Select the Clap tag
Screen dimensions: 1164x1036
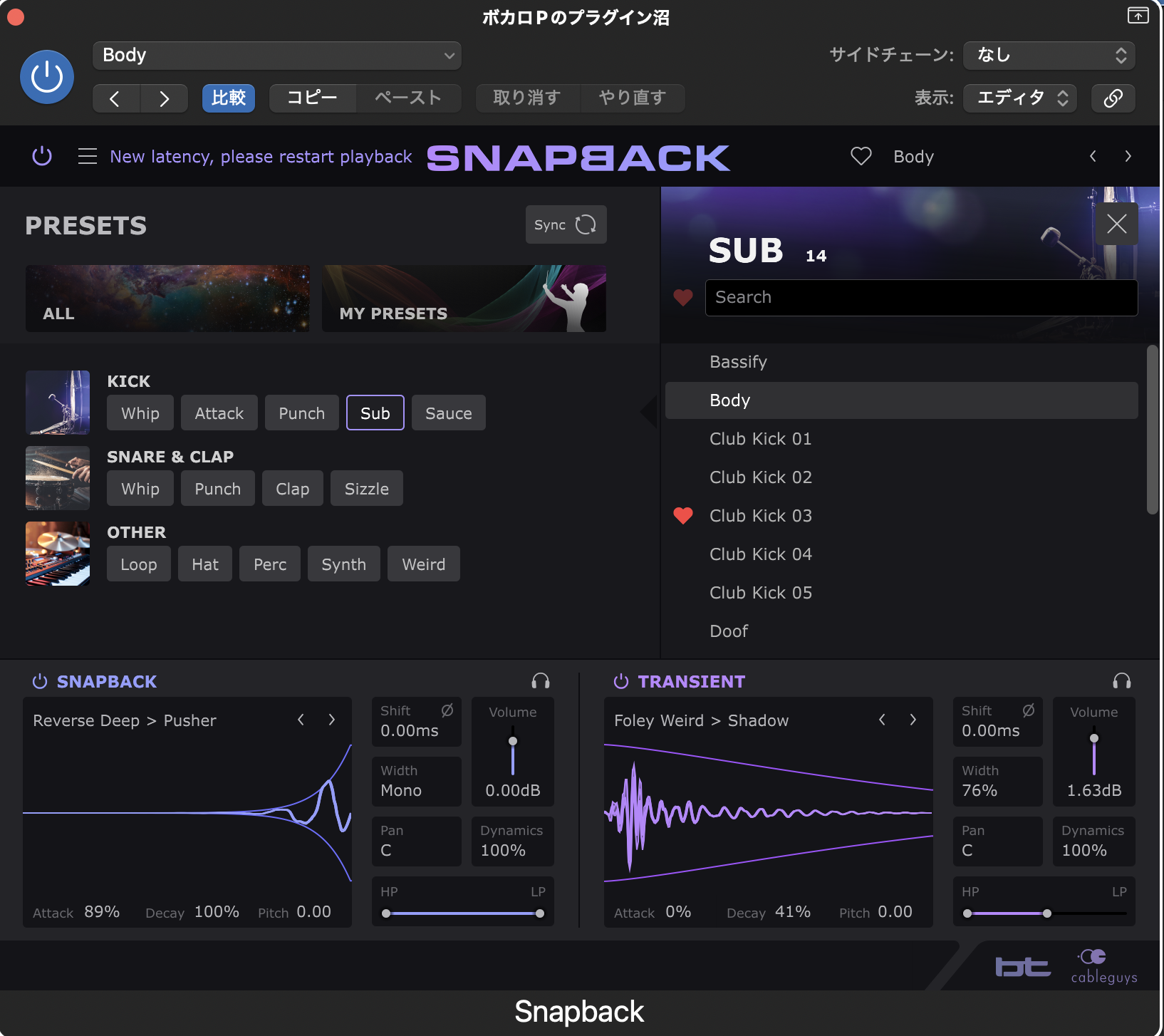click(x=293, y=489)
